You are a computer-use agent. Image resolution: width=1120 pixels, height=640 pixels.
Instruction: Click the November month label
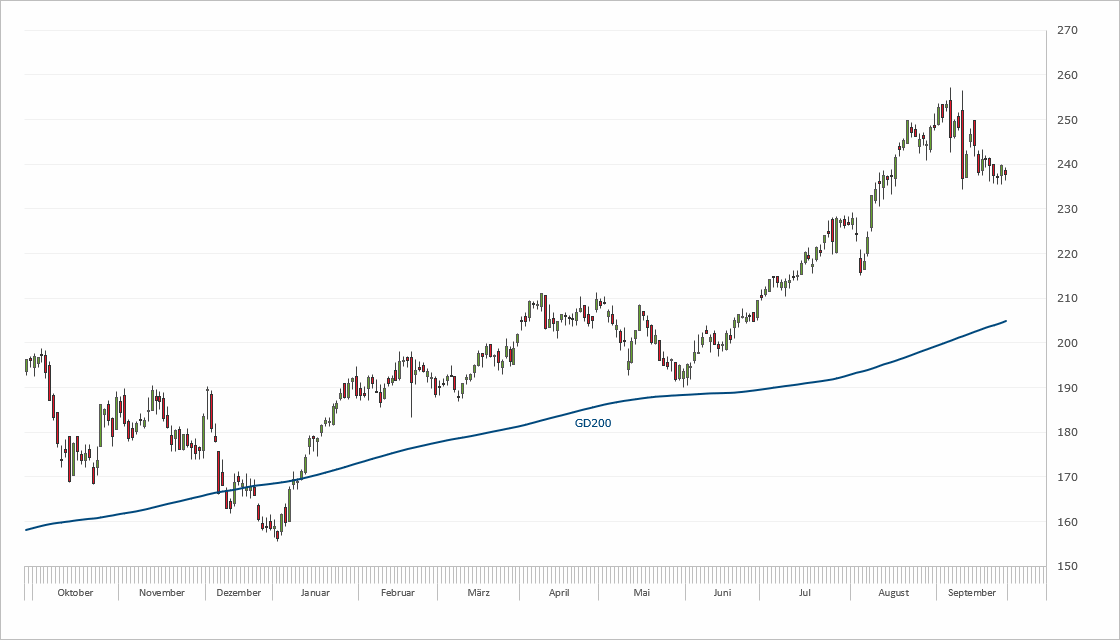[x=162, y=592]
